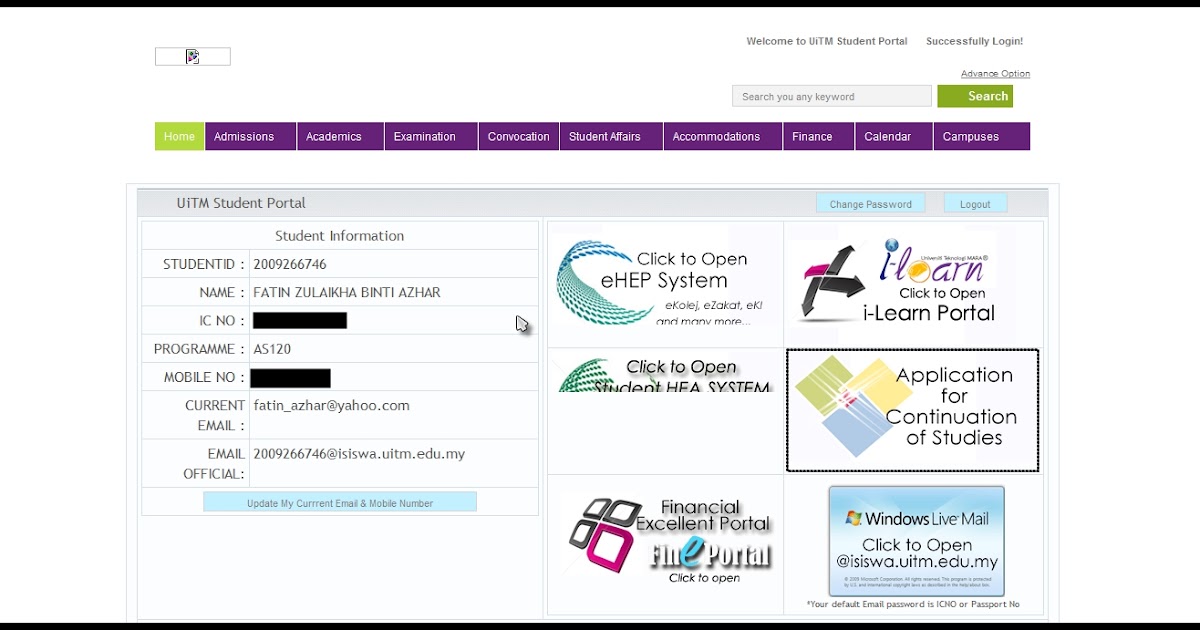Open Windows Live Mail isiswa tile
Viewport: 1200px width, 630px height.
[916, 541]
